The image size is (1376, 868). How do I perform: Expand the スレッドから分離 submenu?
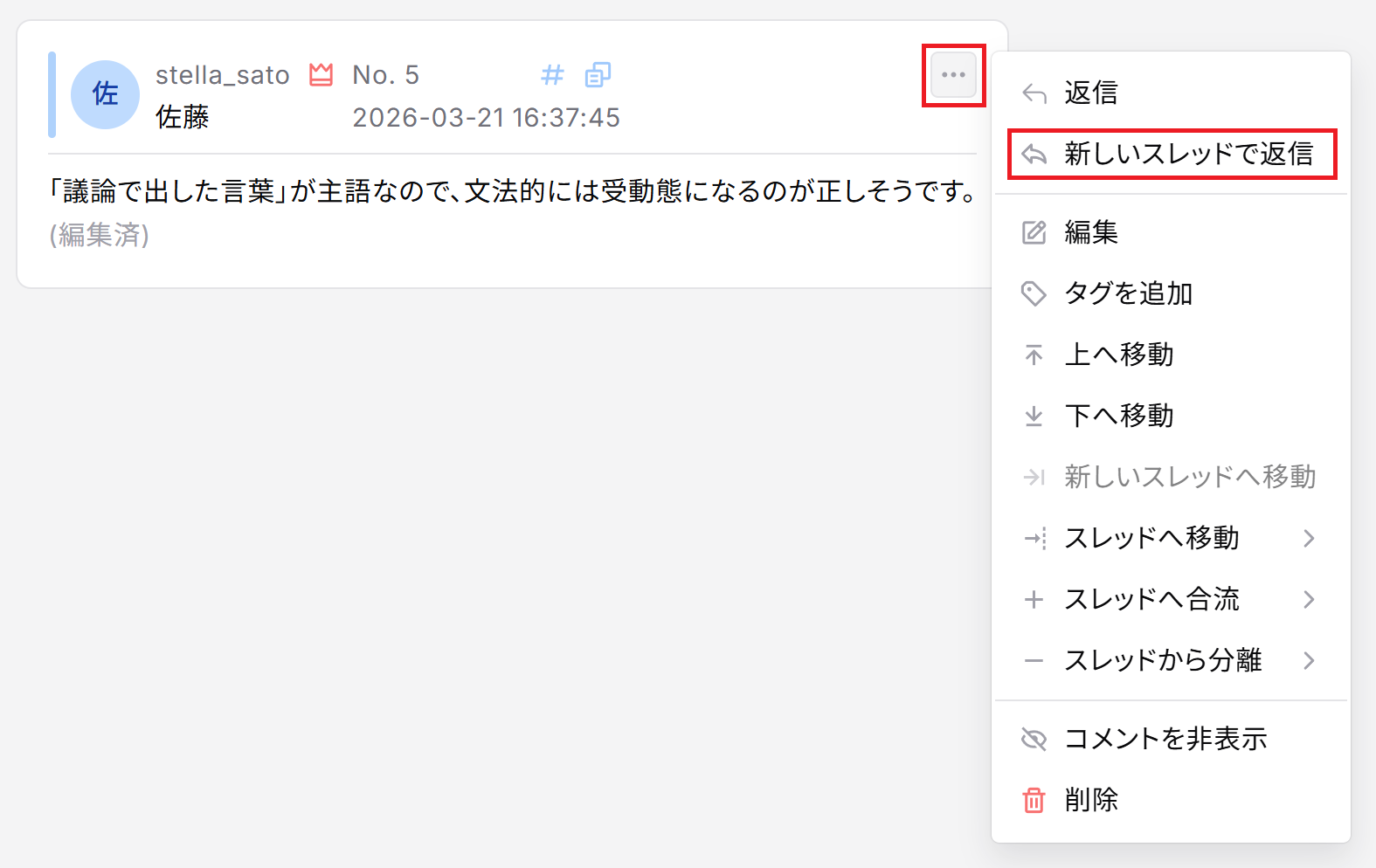click(x=1171, y=660)
